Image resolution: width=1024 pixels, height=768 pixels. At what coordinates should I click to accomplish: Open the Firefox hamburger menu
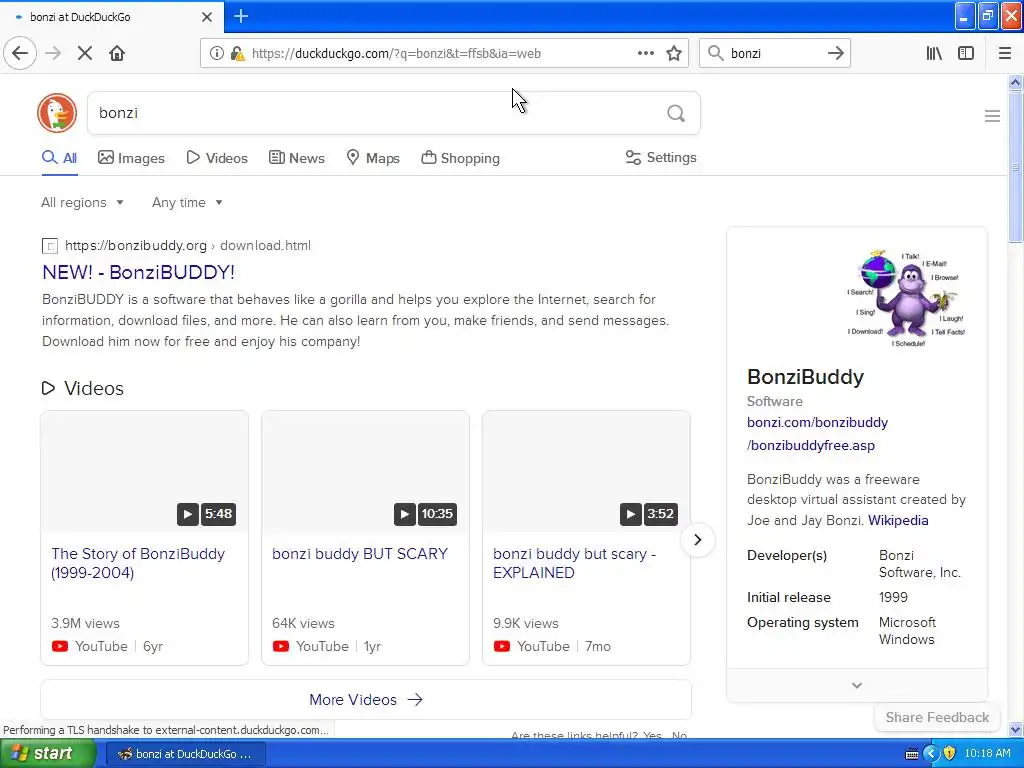pos(1005,54)
